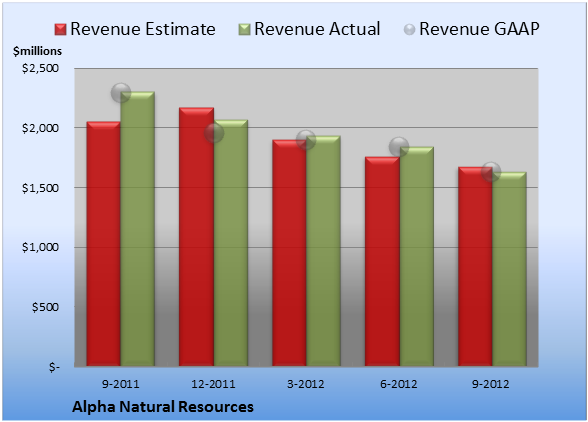Click the GAAP sphere marker for 6-2012
Image resolution: width=588 pixels, height=422 pixels.
[x=399, y=146]
